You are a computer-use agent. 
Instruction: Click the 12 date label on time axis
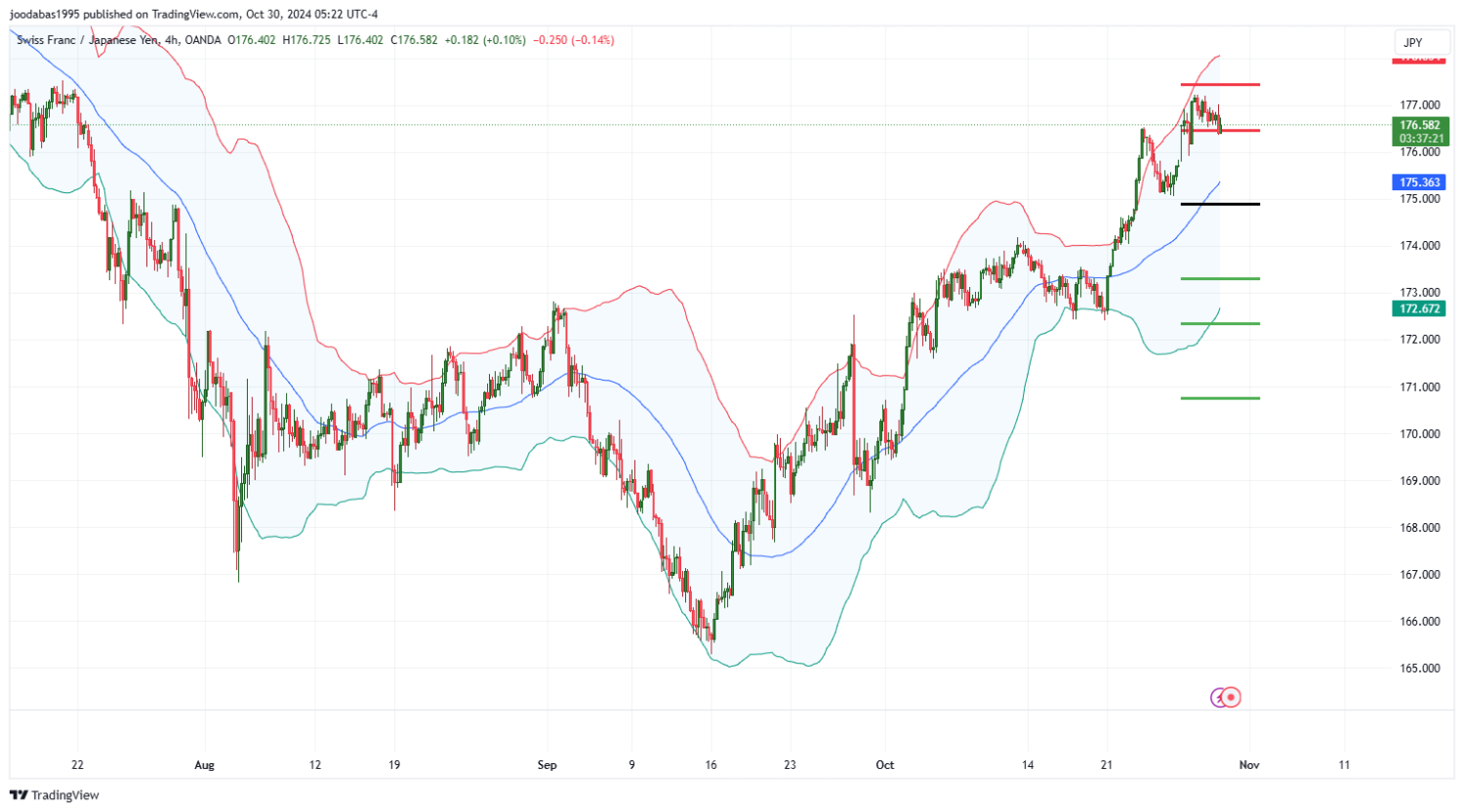315,765
